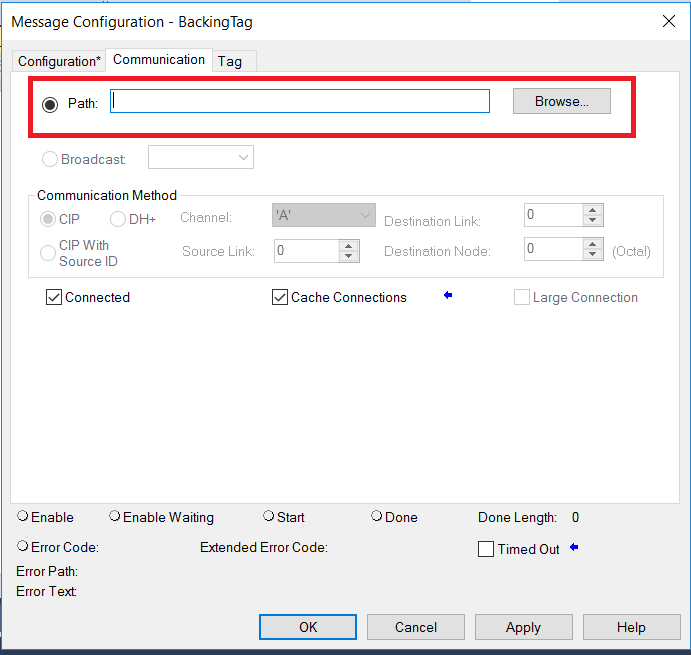Expand the Channel 'A' dropdown
Image resolution: width=691 pixels, height=655 pixels.
324,215
